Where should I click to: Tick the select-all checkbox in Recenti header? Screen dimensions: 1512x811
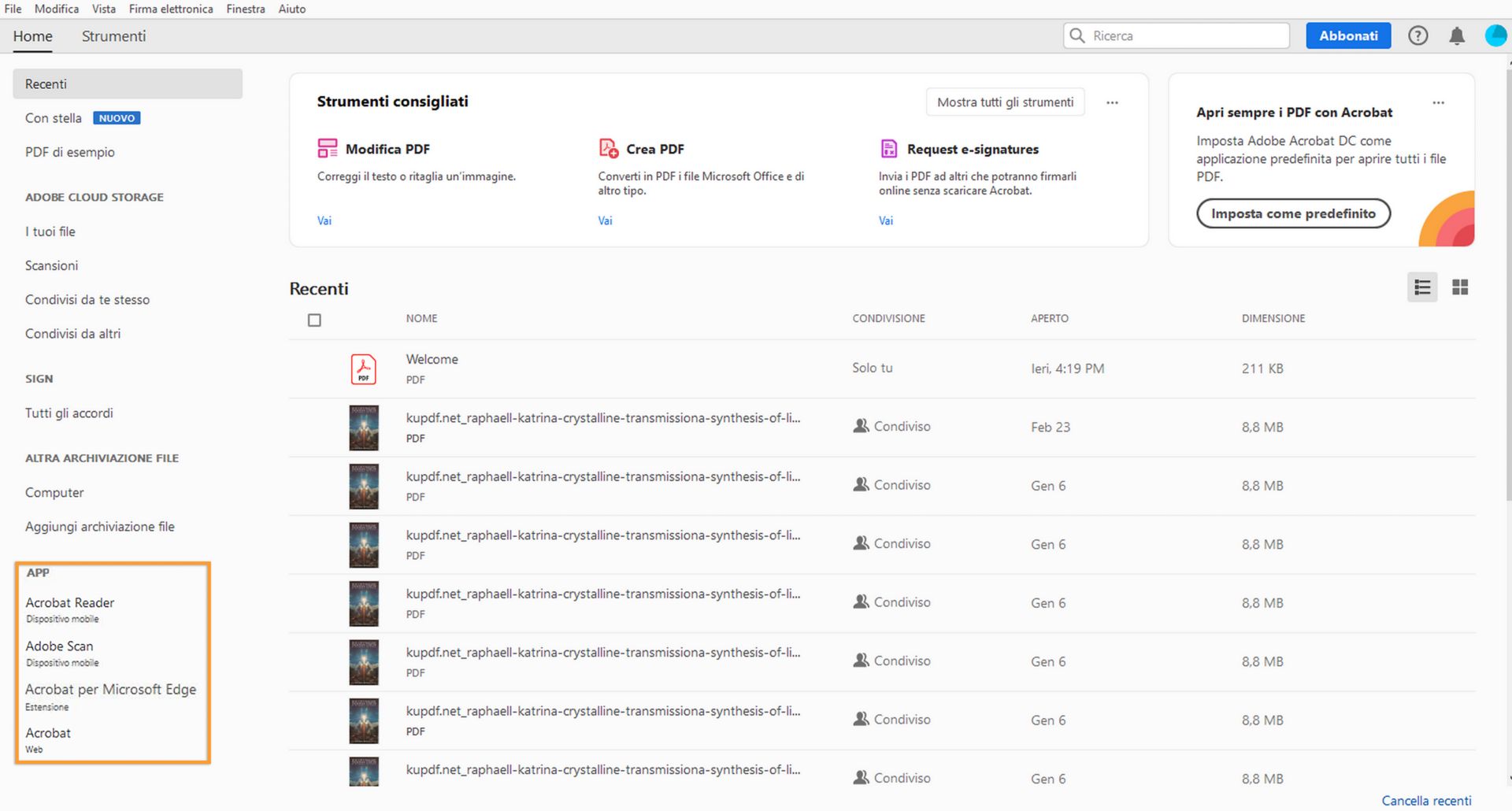coord(314,320)
